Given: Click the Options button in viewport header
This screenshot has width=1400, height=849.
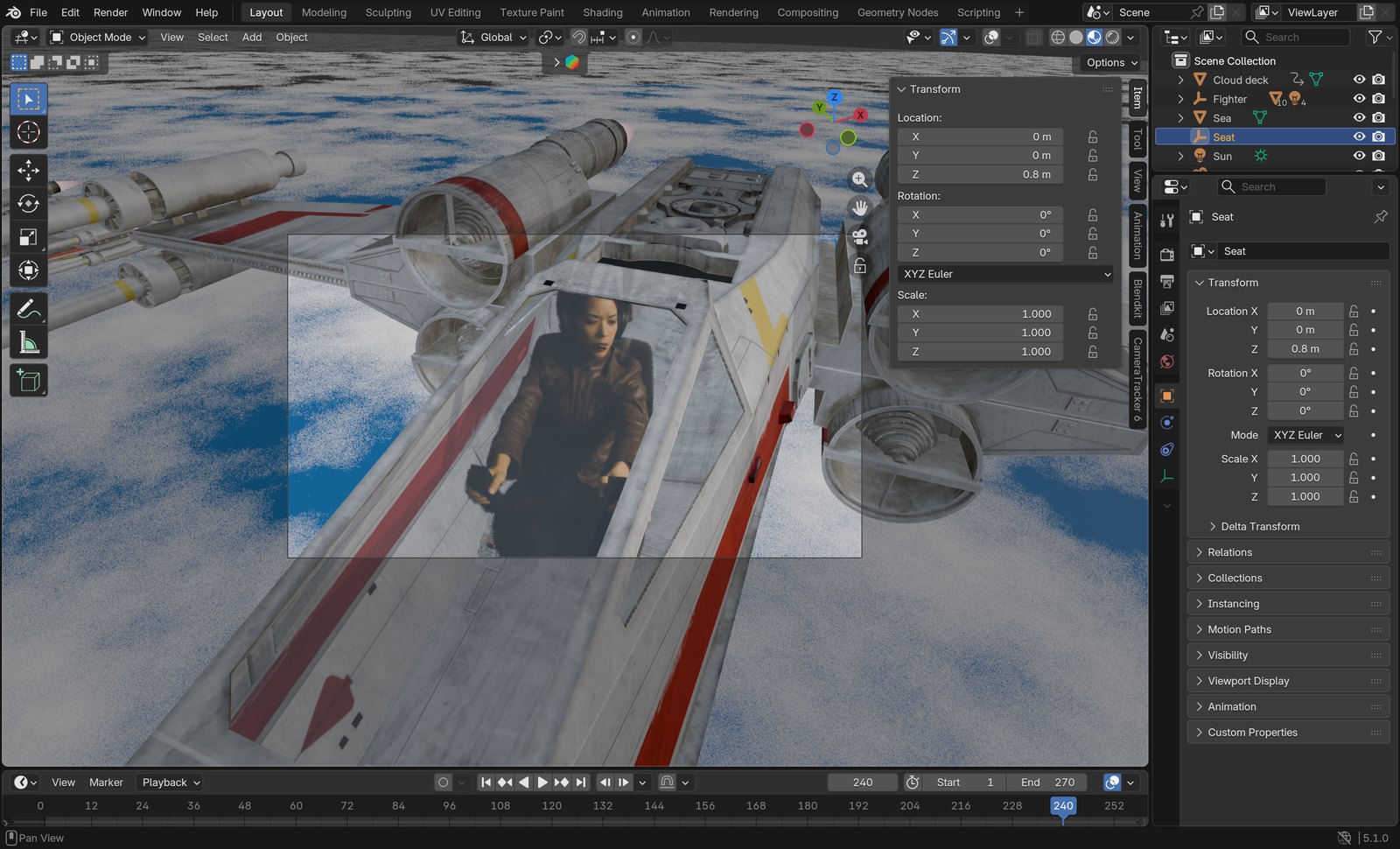Looking at the screenshot, I should 1111,63.
